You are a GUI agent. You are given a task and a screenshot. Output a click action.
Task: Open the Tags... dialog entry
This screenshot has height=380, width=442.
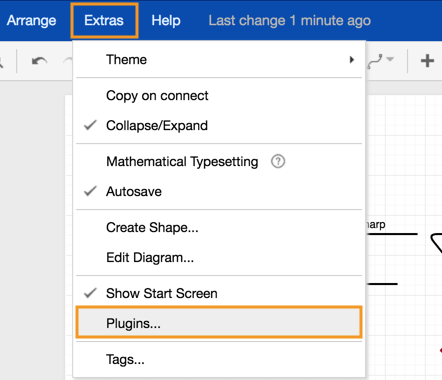pos(219,360)
